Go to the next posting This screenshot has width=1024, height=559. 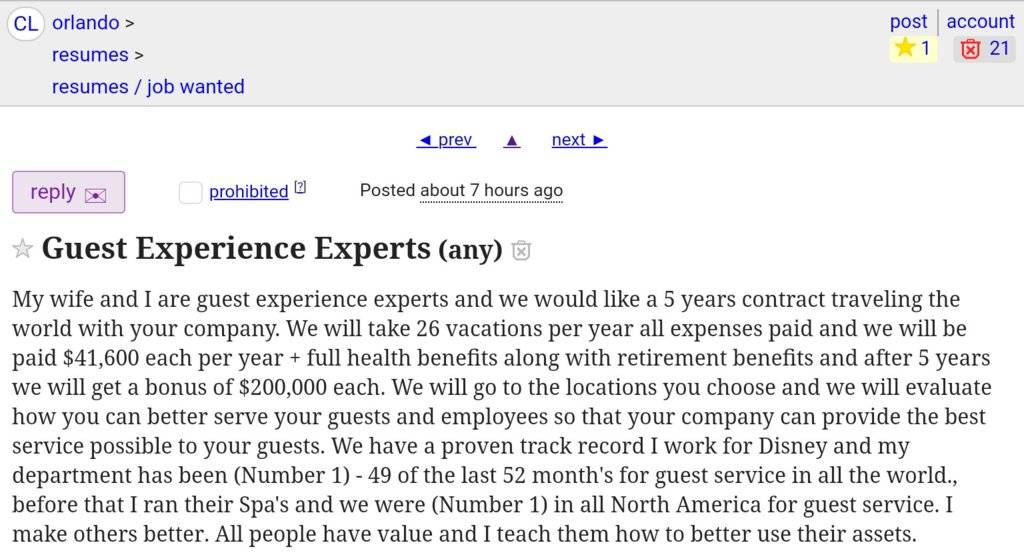579,140
